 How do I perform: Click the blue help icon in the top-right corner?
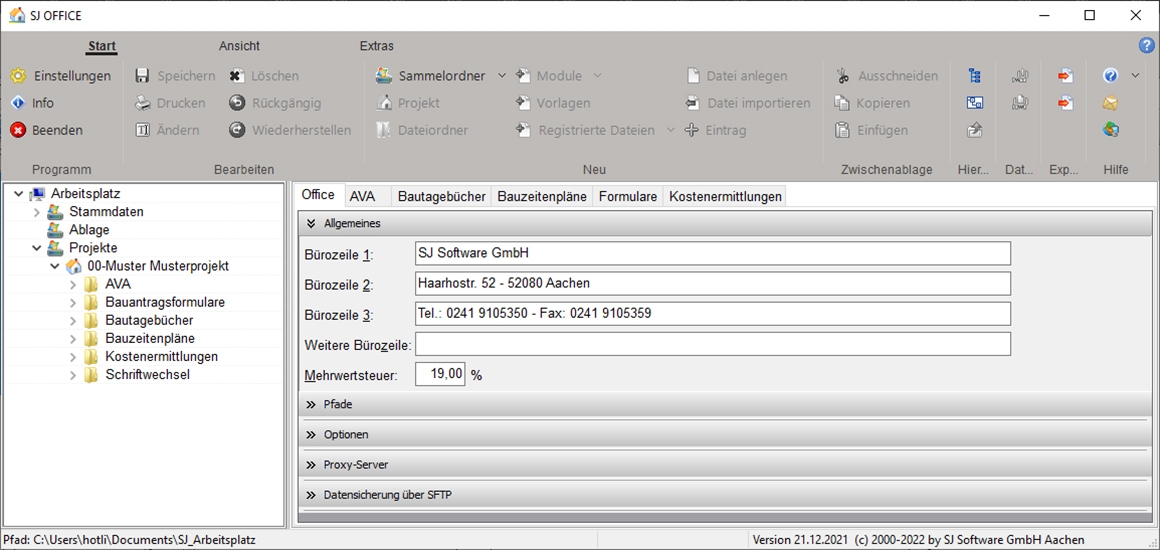[x=1146, y=45]
